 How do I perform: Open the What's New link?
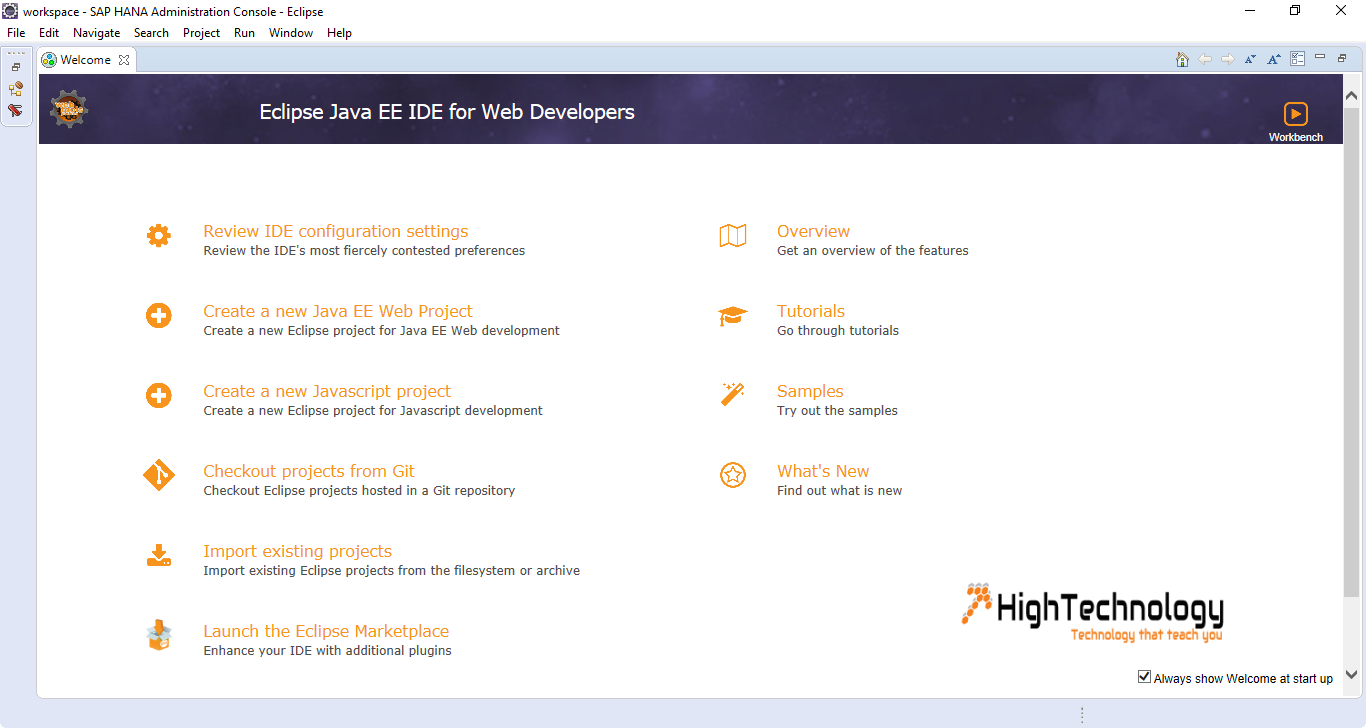[823, 471]
